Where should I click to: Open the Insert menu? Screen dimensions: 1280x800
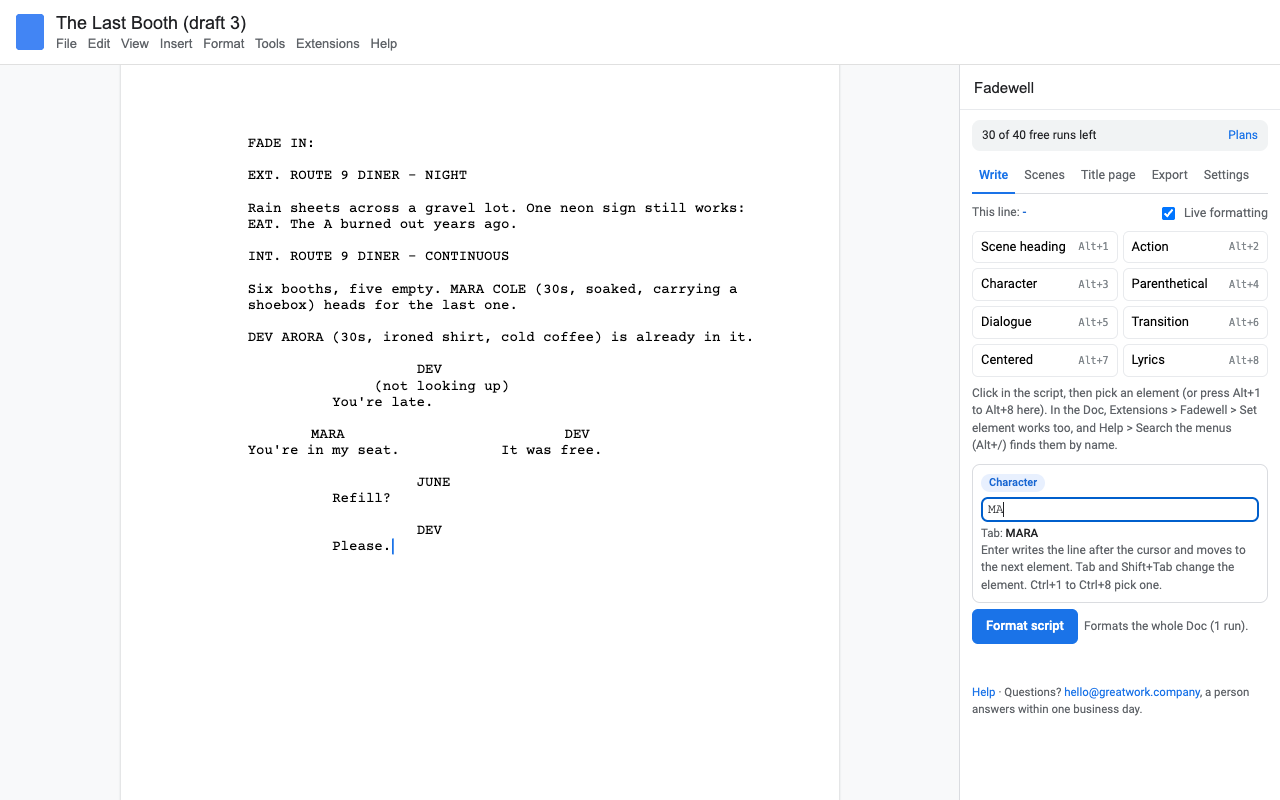(x=176, y=44)
